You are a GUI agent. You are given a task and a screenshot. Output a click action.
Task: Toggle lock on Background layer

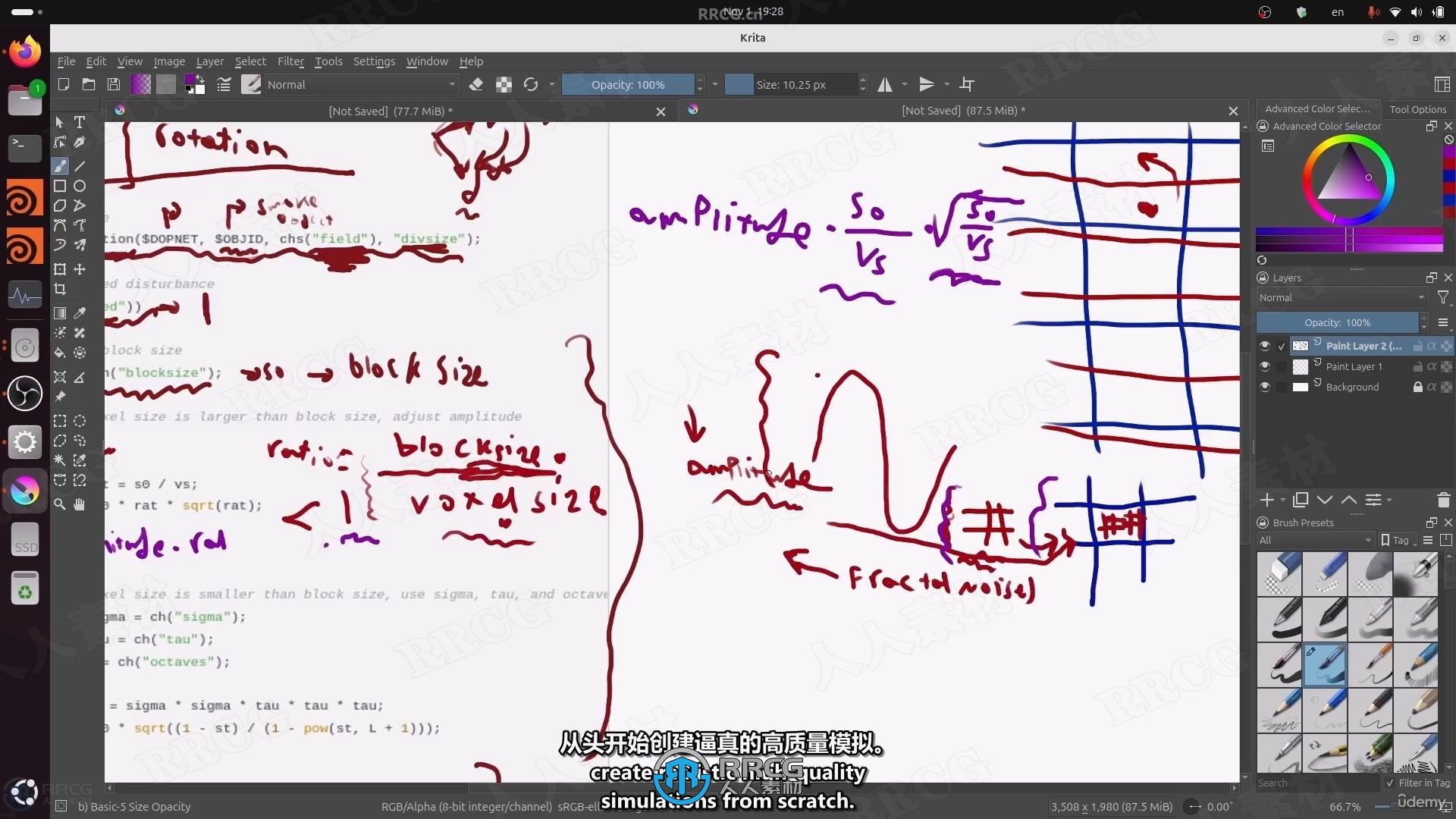[x=1417, y=387]
